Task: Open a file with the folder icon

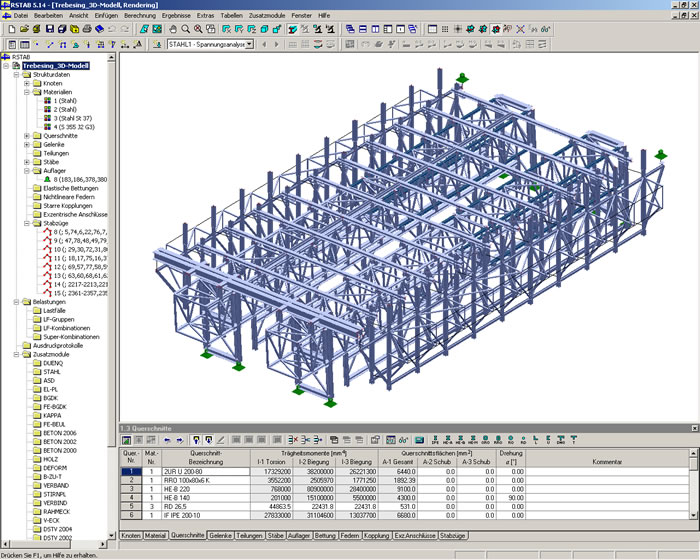Action: 24,29
